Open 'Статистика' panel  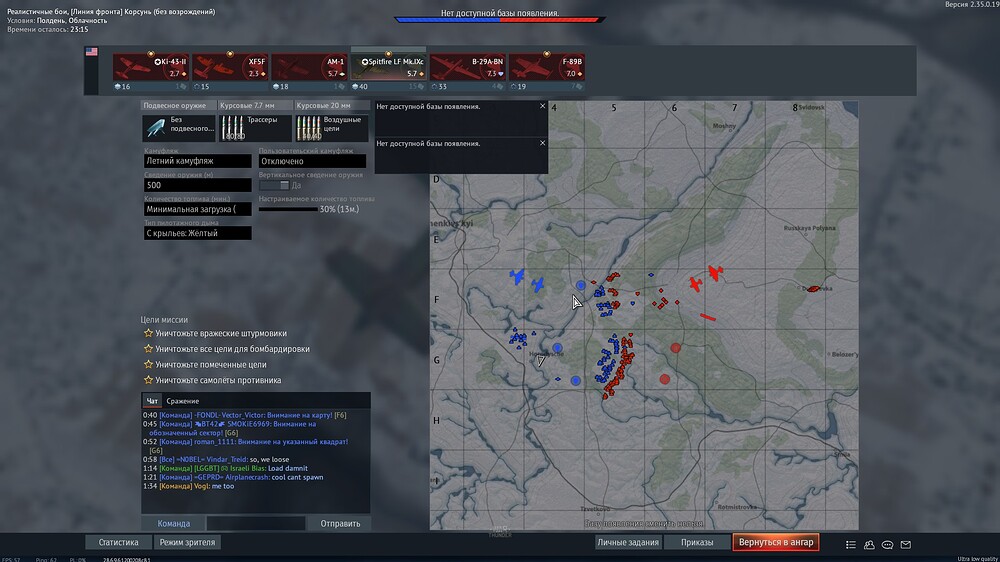[x=119, y=542]
